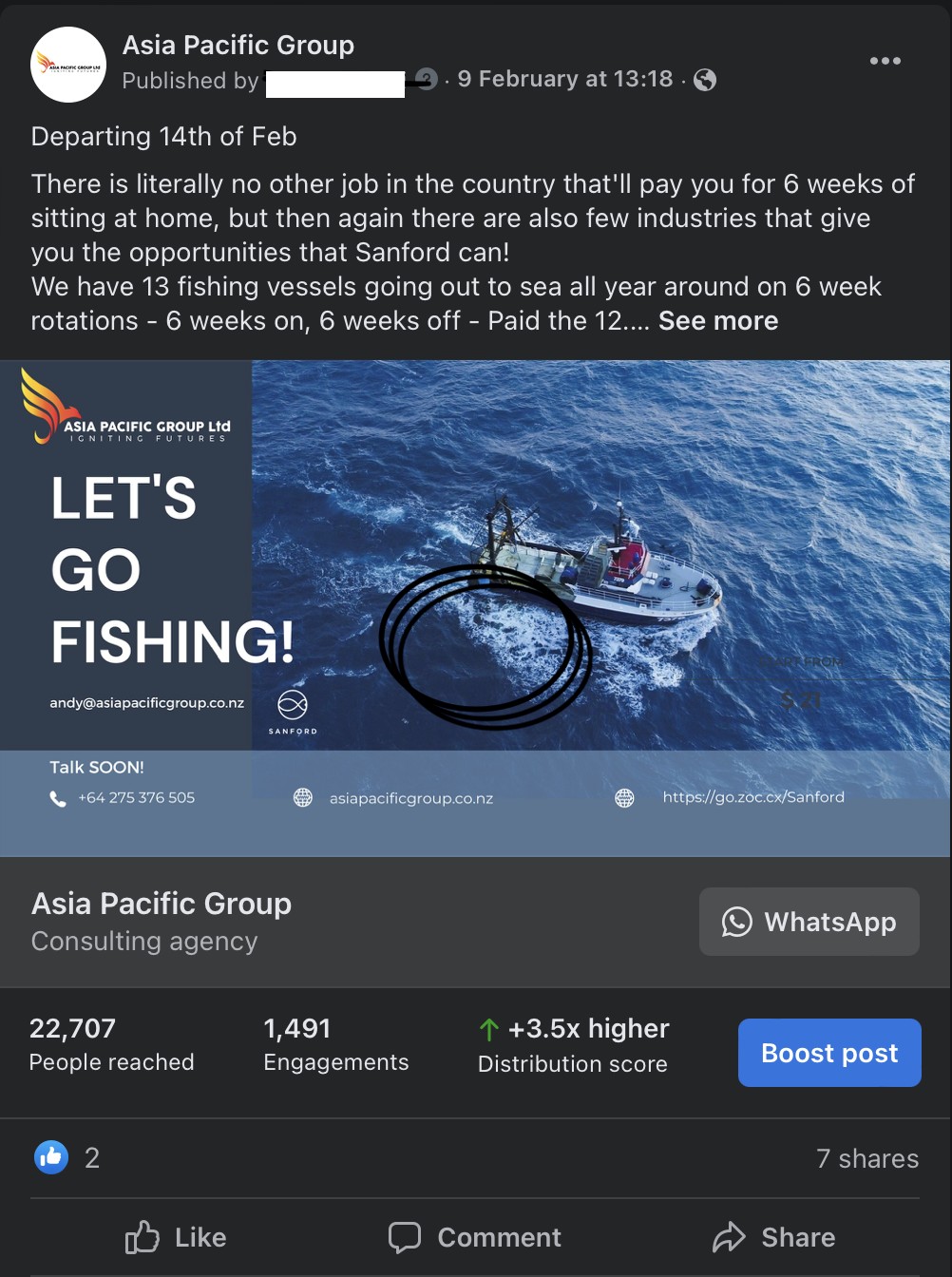Click the globe public audience icon
Screen dimensions: 952x1277
tap(705, 80)
